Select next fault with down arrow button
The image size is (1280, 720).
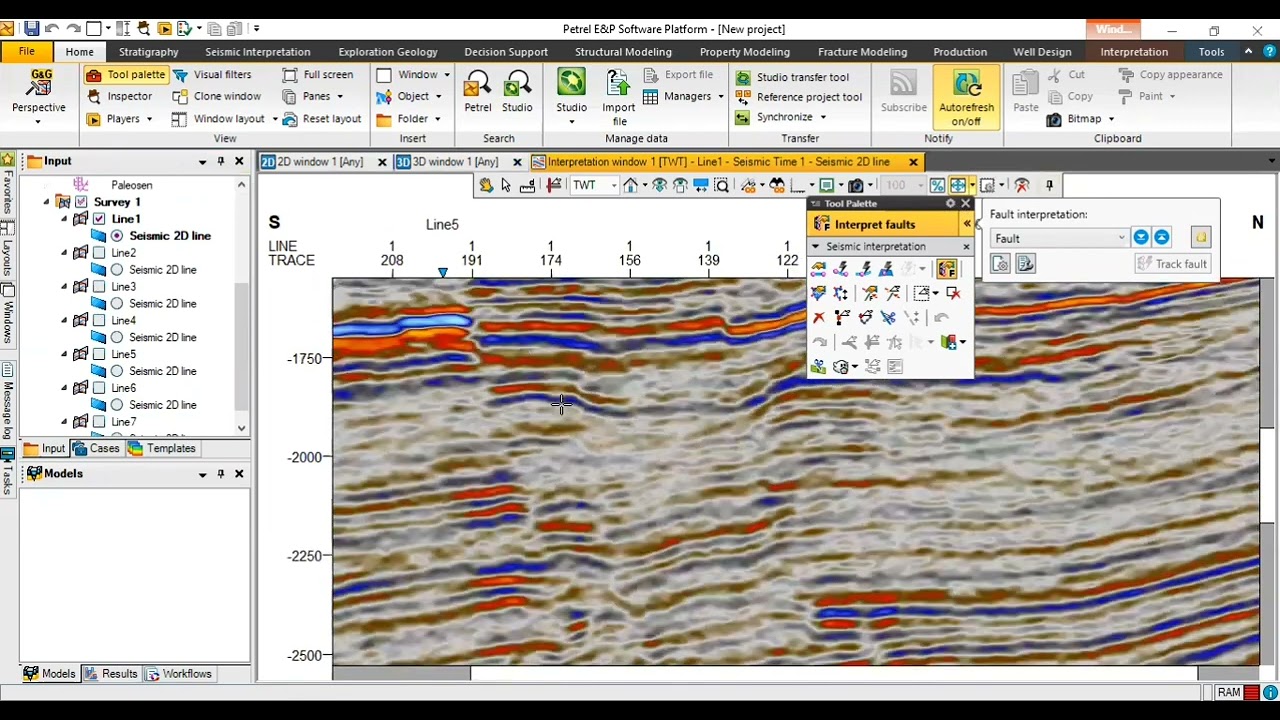pos(1141,238)
